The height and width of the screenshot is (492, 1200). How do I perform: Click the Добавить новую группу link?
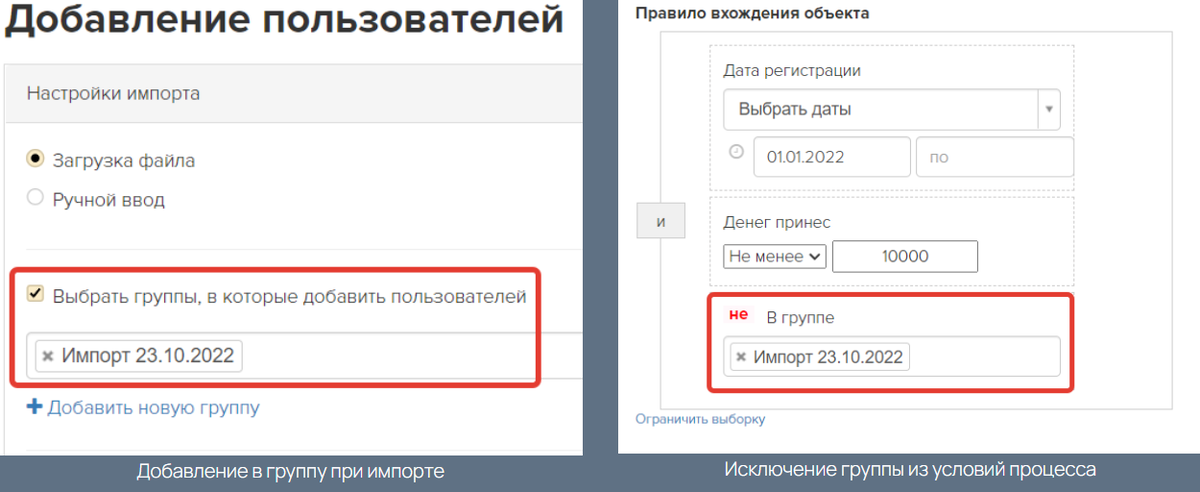tap(153, 407)
